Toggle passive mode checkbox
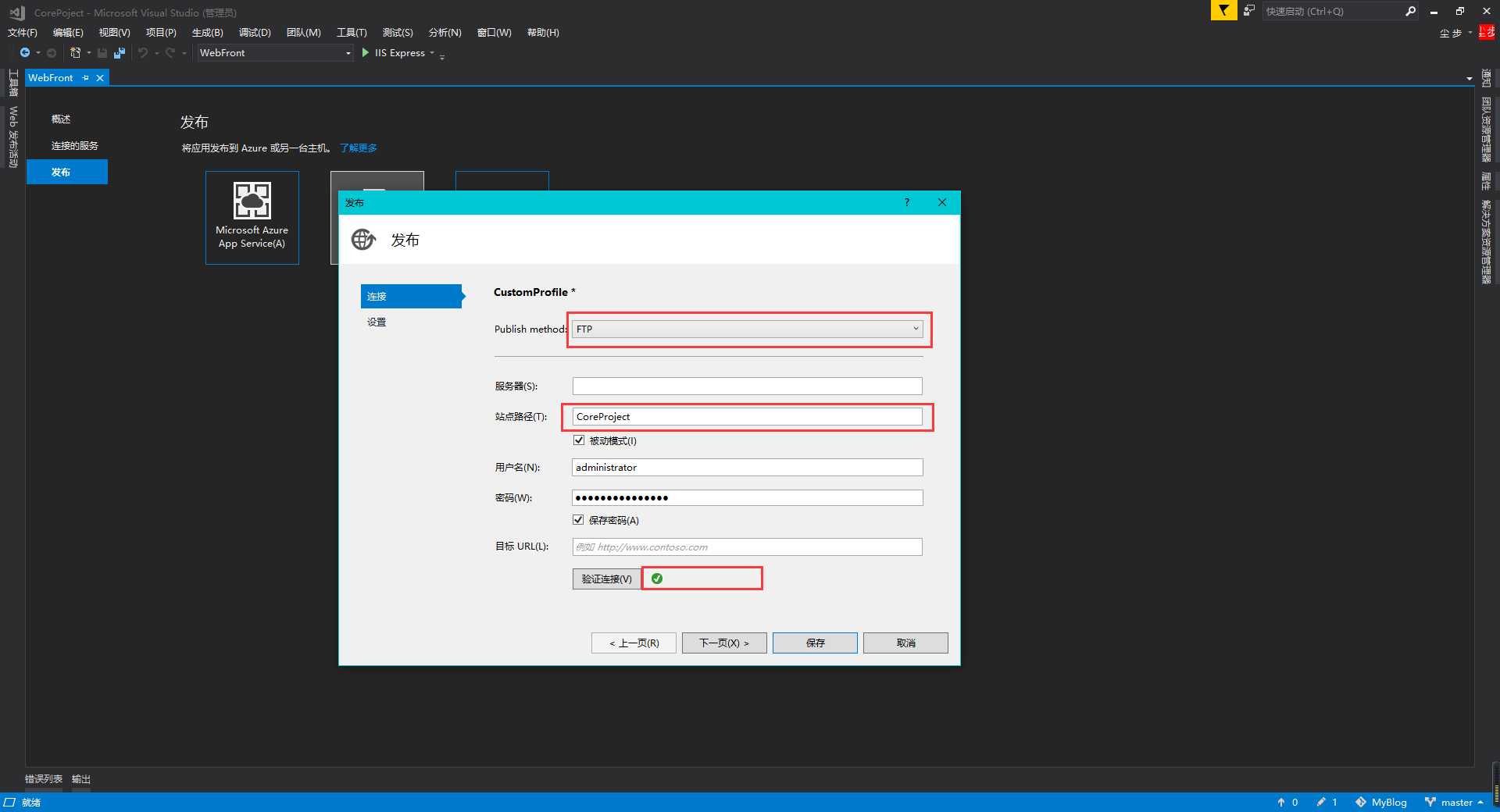The height and width of the screenshot is (812, 1500). [579, 440]
